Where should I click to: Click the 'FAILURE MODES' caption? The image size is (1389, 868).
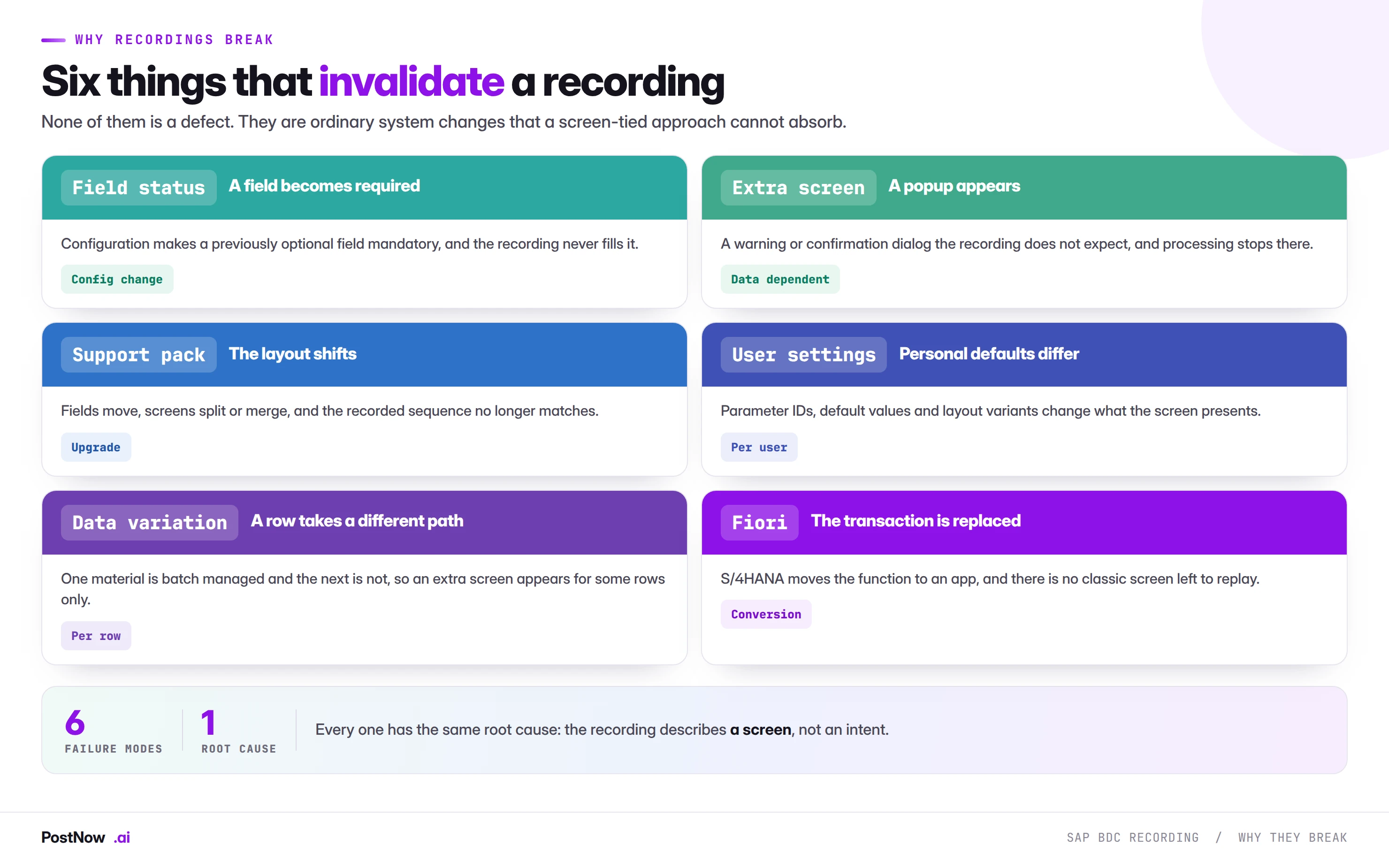(114, 749)
